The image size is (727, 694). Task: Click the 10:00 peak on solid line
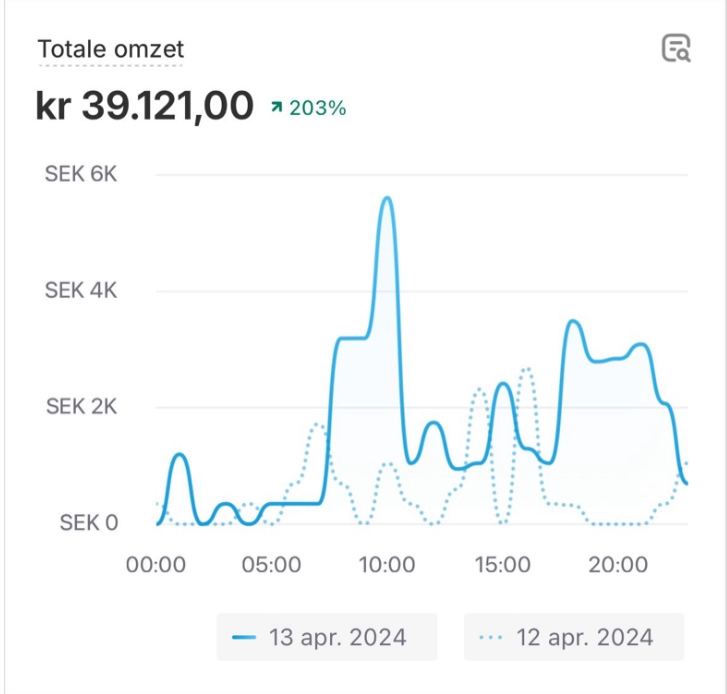pyautogui.click(x=387, y=198)
